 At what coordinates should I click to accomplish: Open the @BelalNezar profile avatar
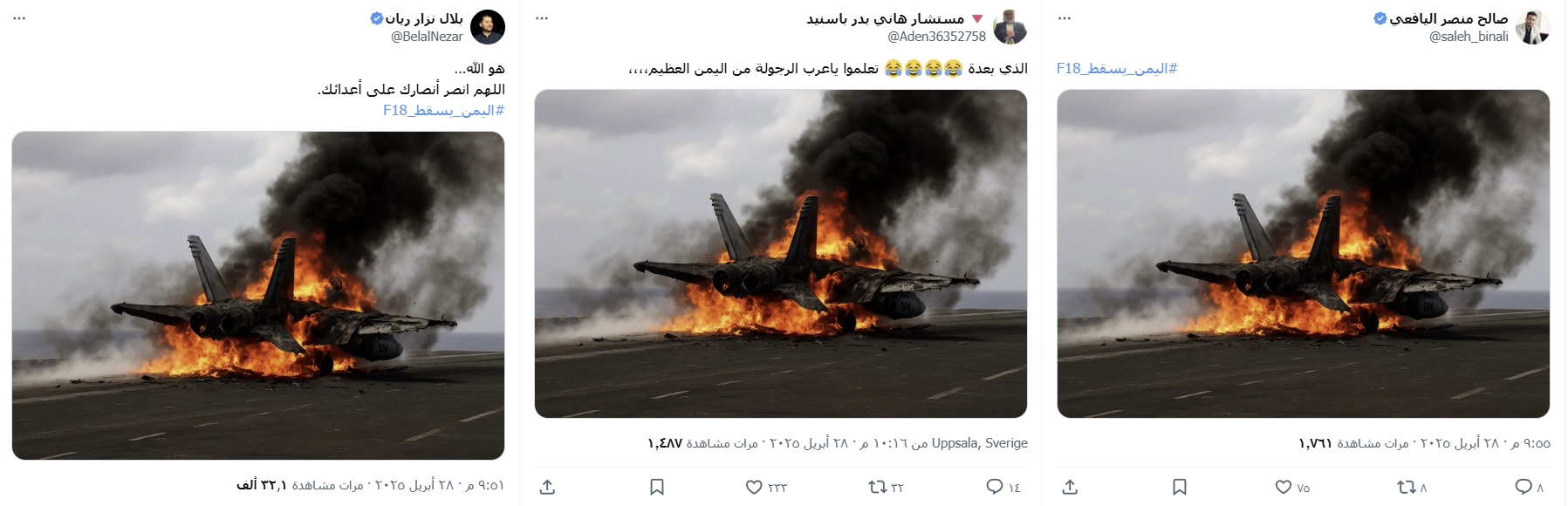488,28
